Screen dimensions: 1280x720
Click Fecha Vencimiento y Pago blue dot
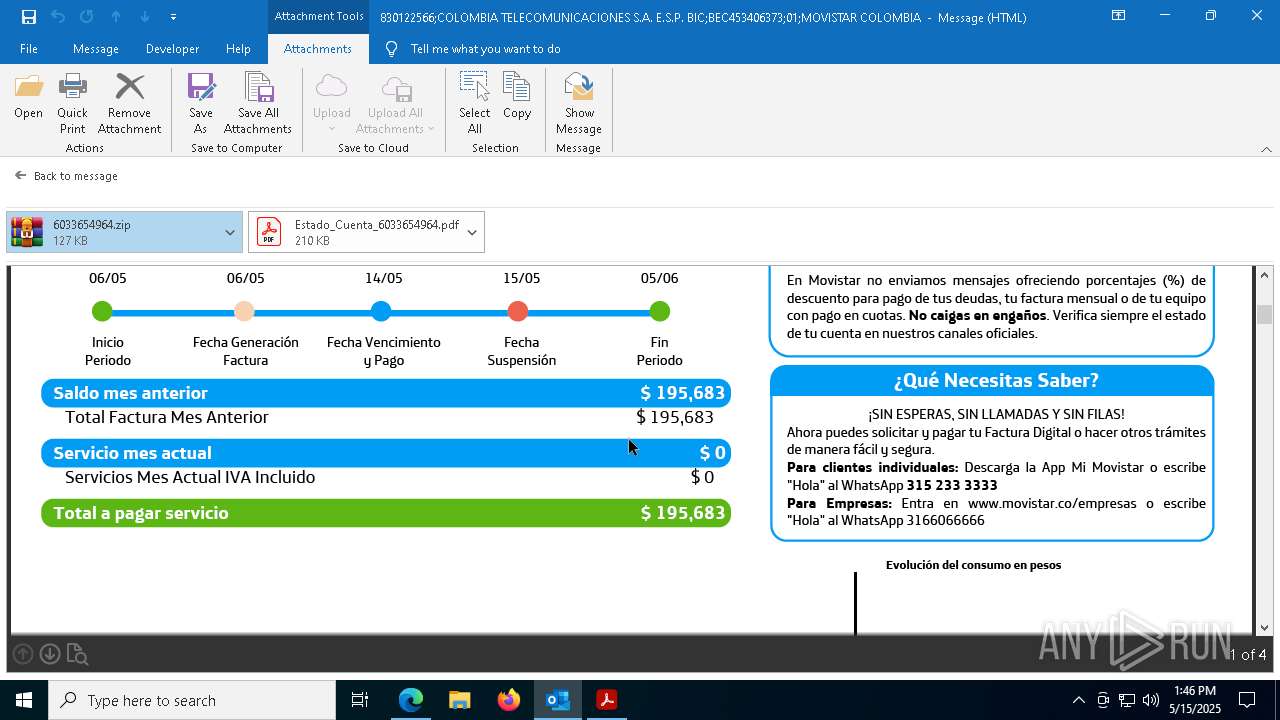click(x=381, y=312)
